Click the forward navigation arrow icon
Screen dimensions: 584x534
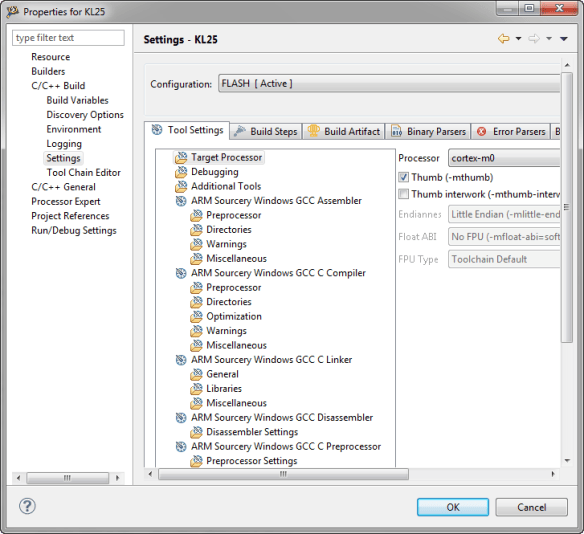tap(534, 38)
